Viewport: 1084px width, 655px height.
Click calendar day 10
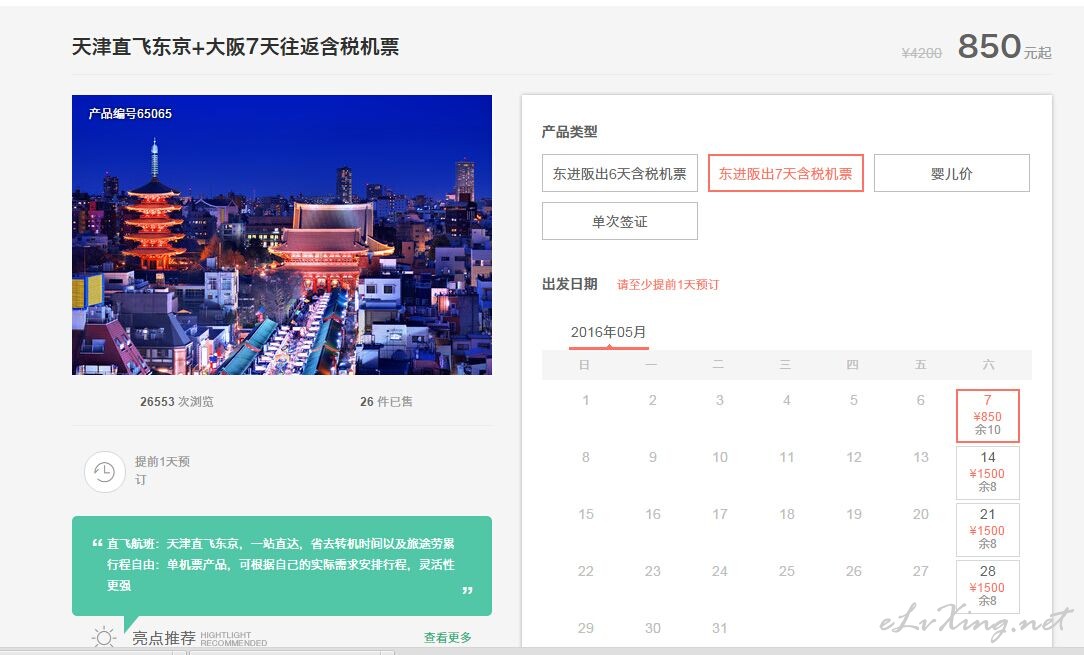click(x=720, y=457)
